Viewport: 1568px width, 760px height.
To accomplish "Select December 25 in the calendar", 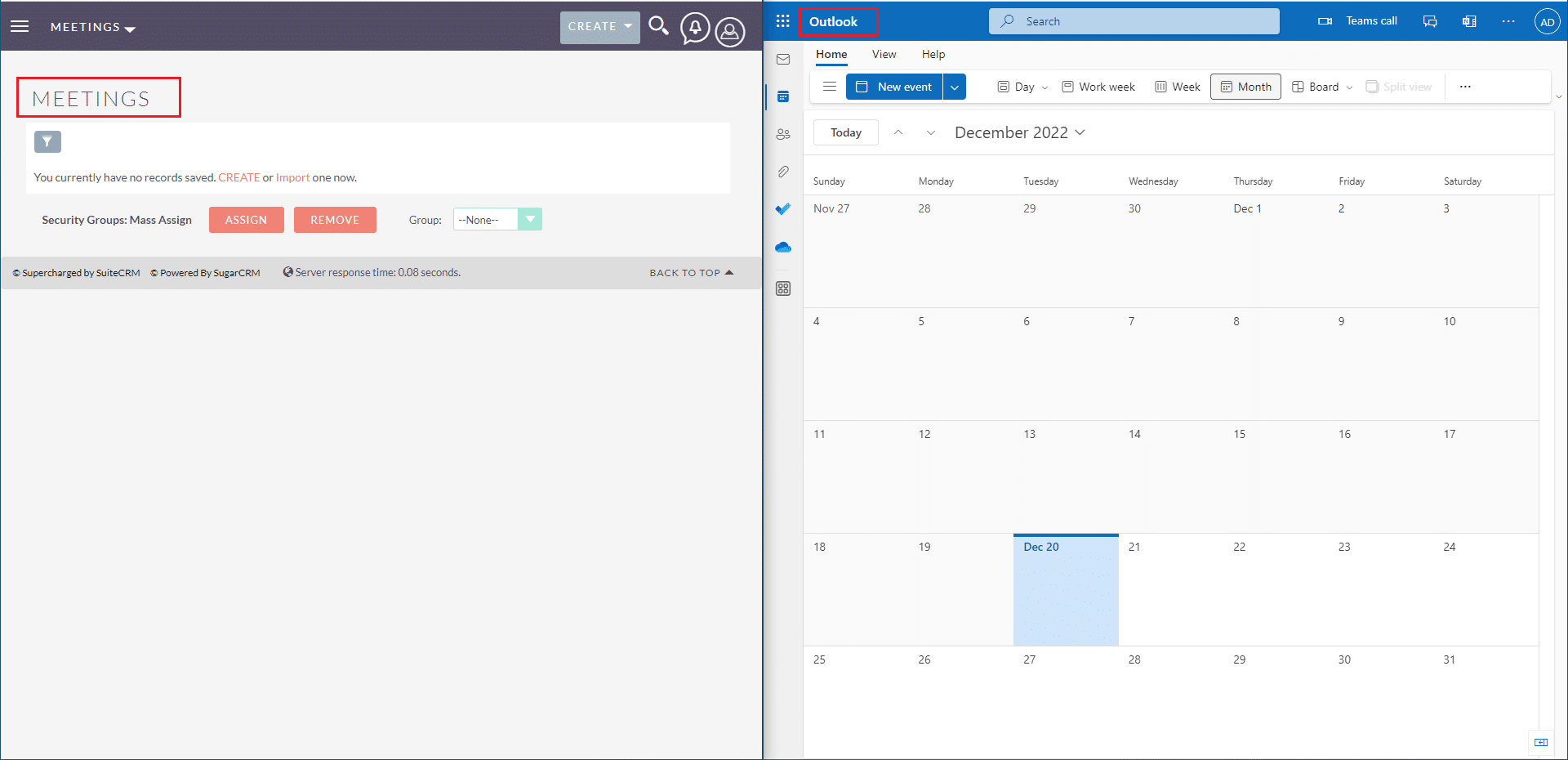I will 856,703.
